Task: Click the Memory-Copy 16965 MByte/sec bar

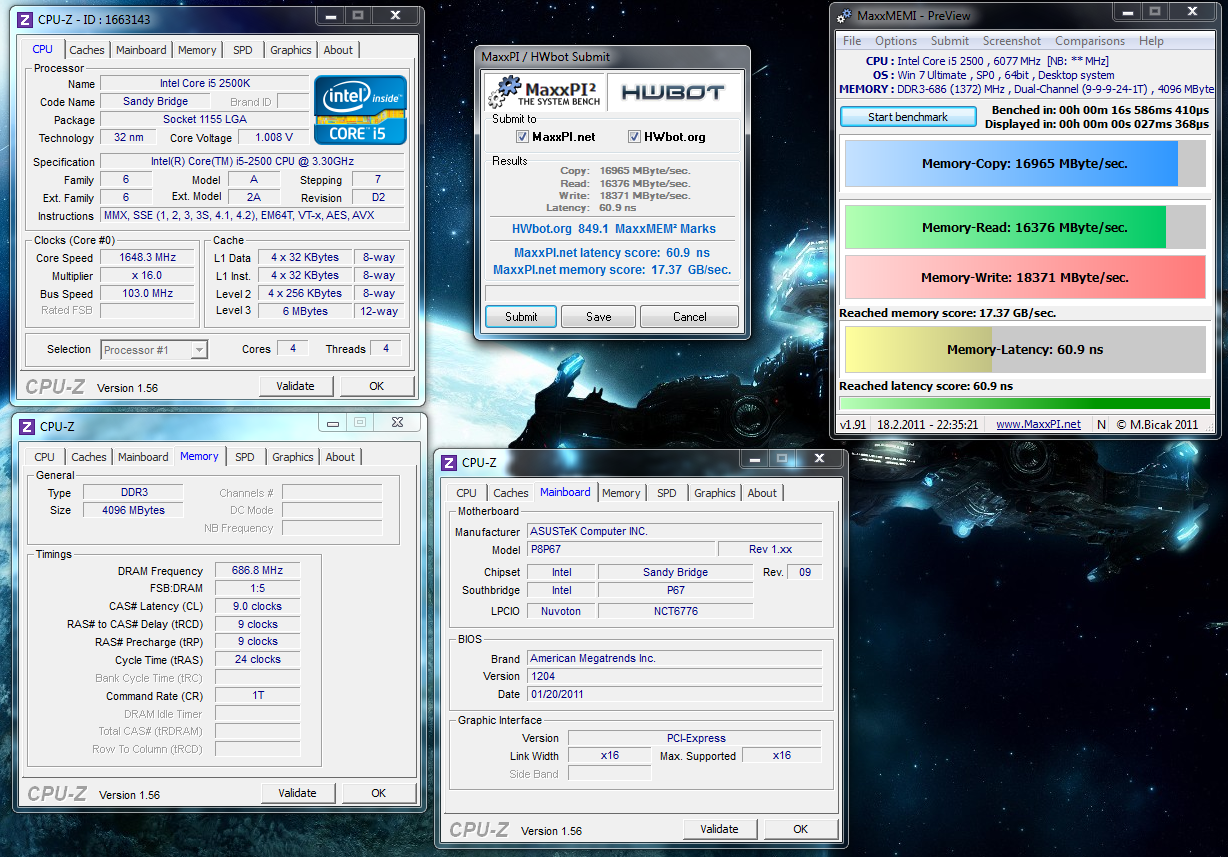Action: click(x=1025, y=163)
